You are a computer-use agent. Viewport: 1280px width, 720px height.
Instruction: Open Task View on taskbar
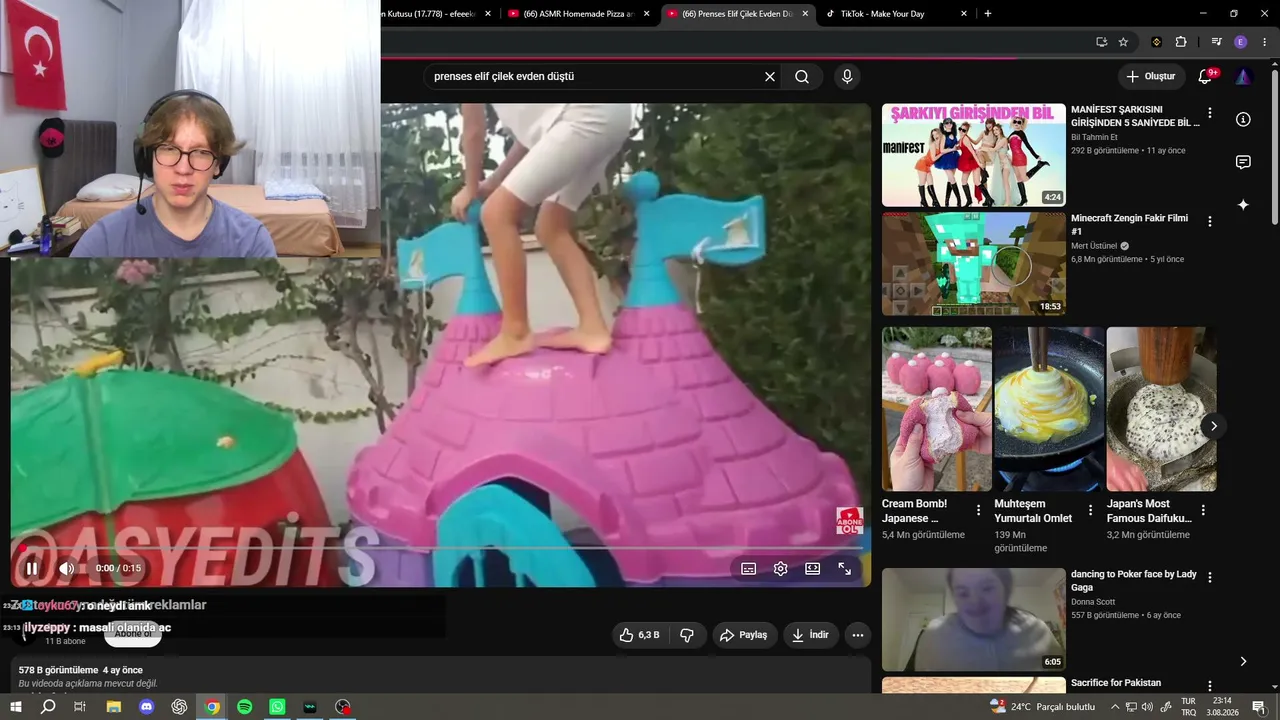pyautogui.click(x=80, y=707)
